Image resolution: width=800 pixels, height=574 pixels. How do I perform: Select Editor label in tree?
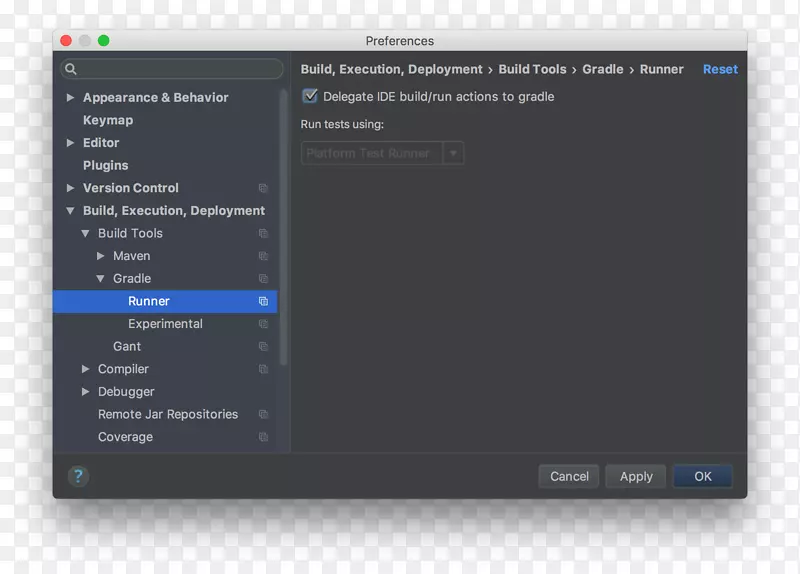[101, 143]
